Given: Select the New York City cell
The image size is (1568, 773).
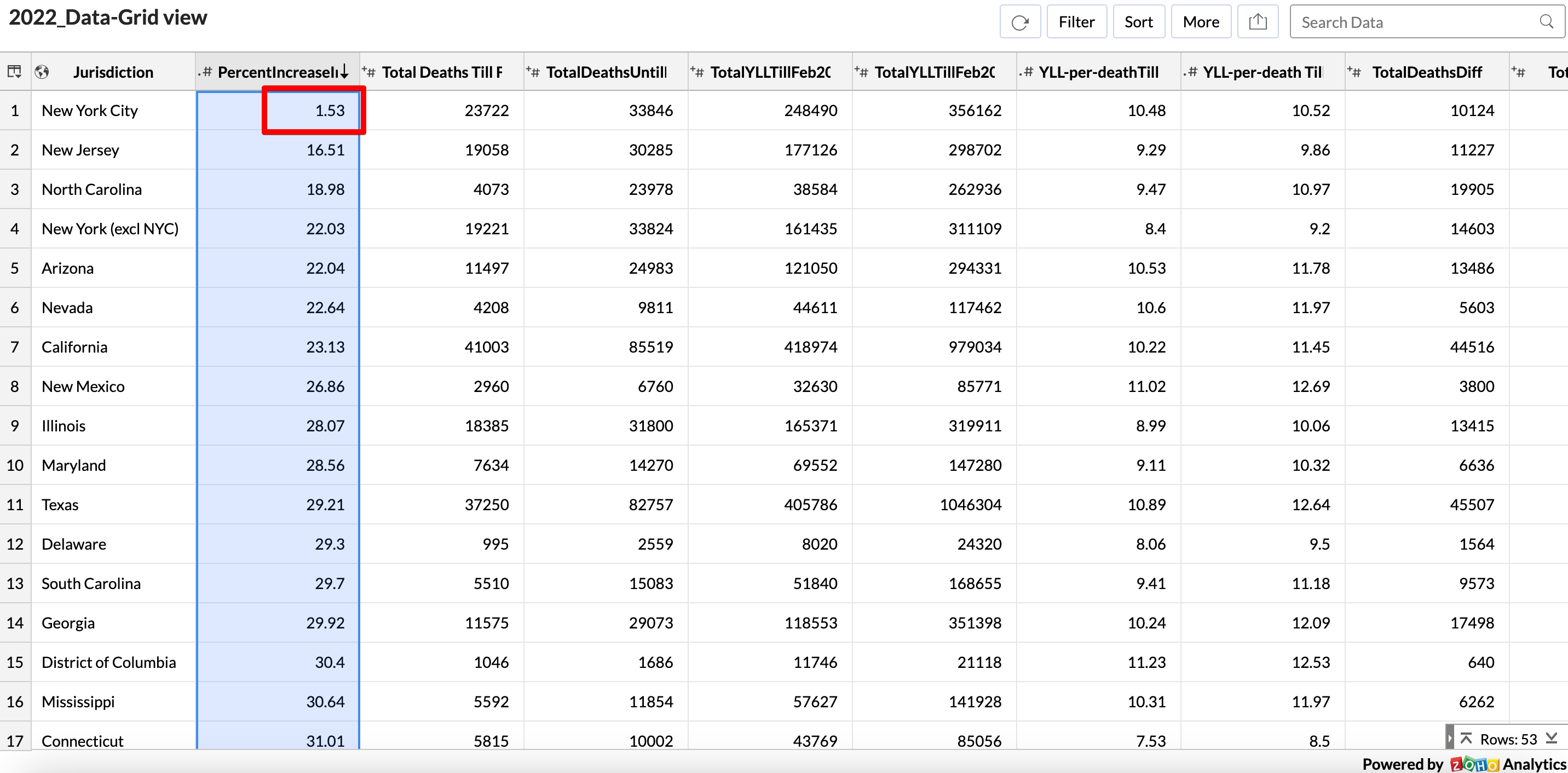Looking at the screenshot, I should click(x=113, y=110).
